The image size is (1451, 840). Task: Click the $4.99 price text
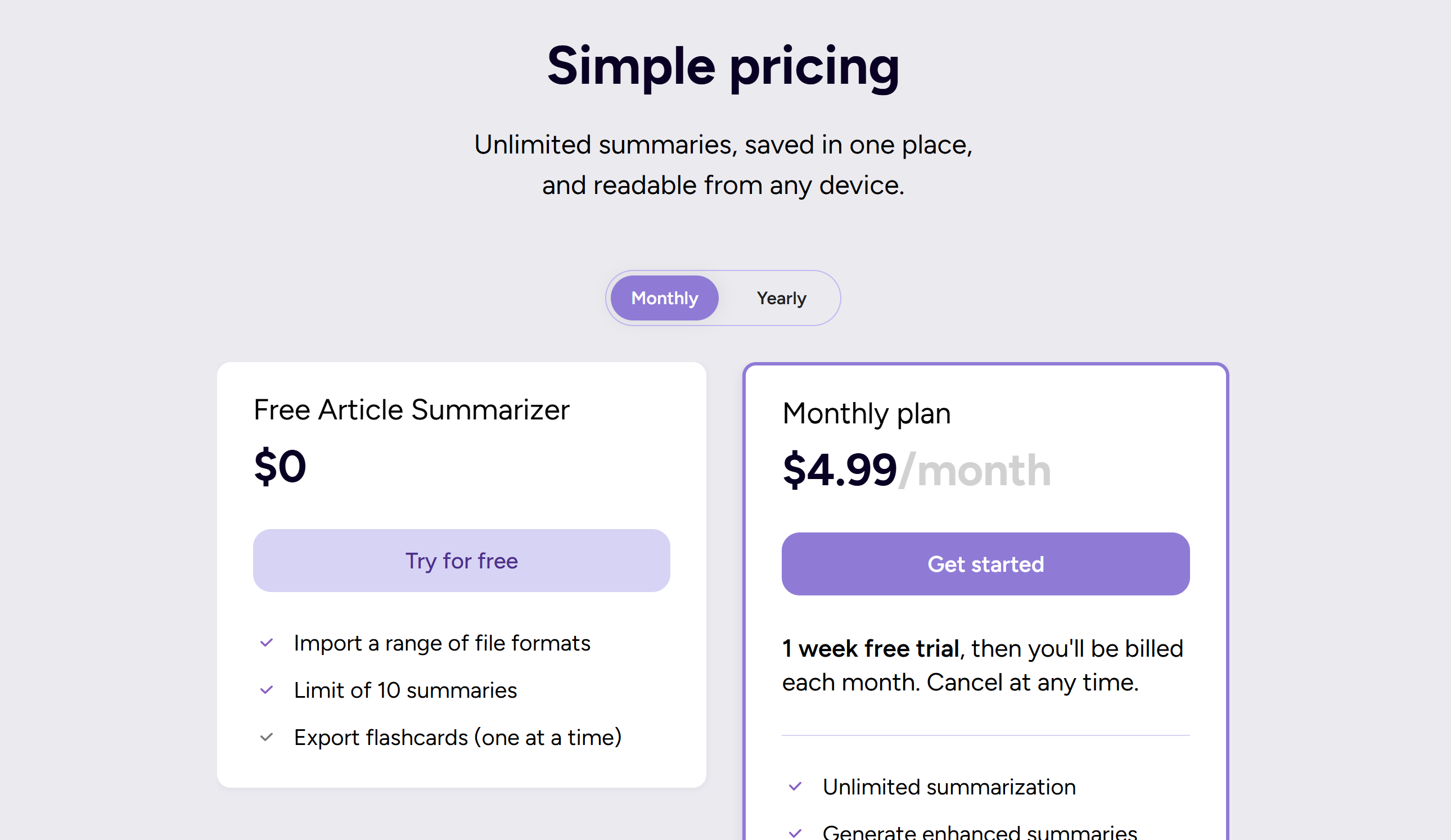coord(840,471)
